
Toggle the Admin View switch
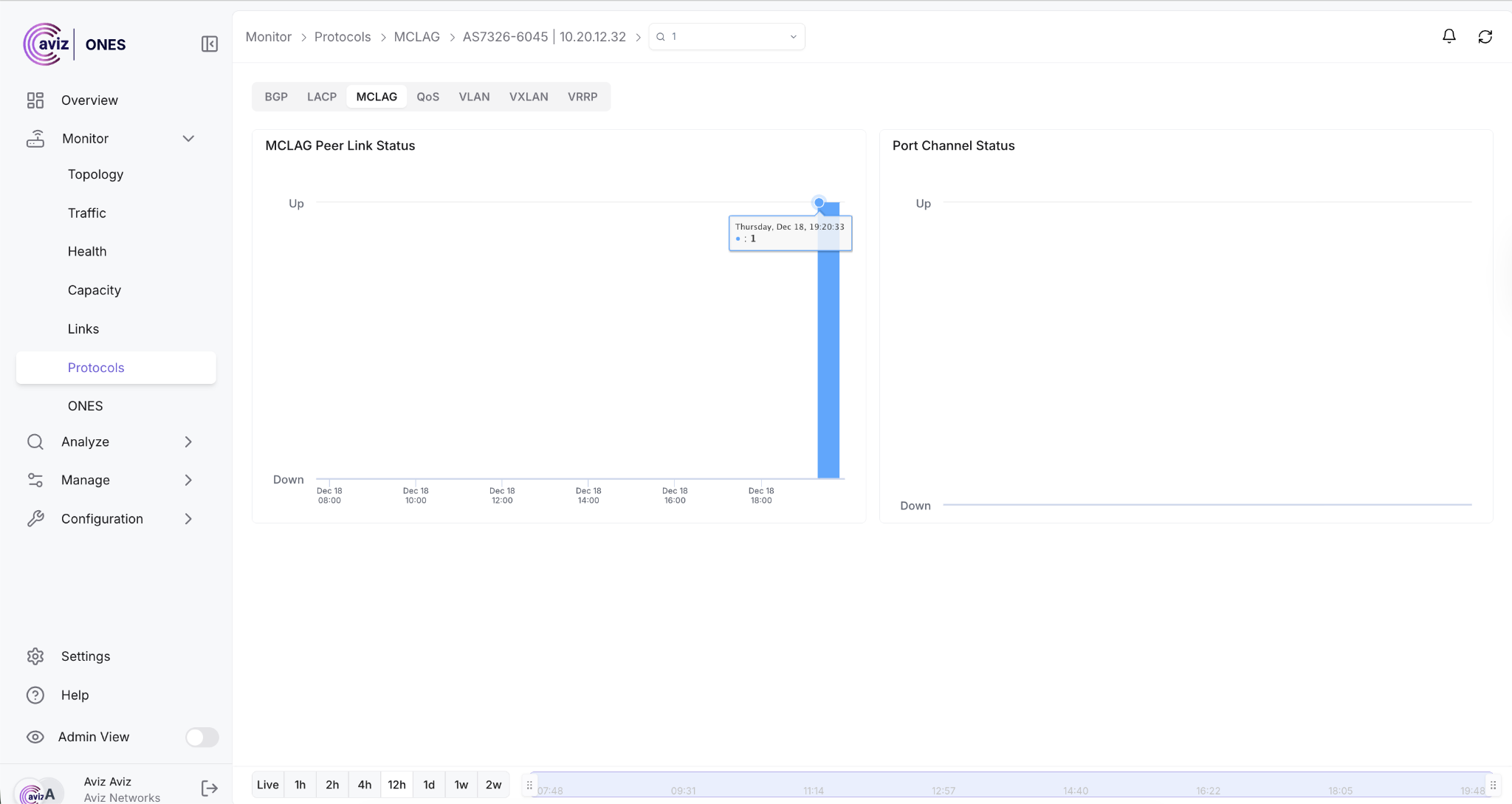tap(202, 737)
